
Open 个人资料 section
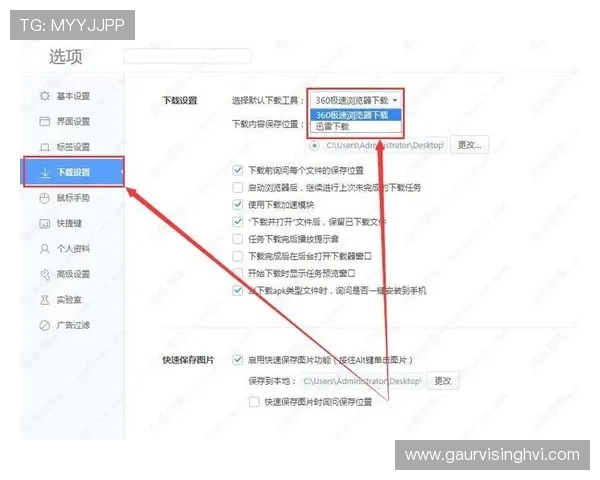(x=73, y=249)
